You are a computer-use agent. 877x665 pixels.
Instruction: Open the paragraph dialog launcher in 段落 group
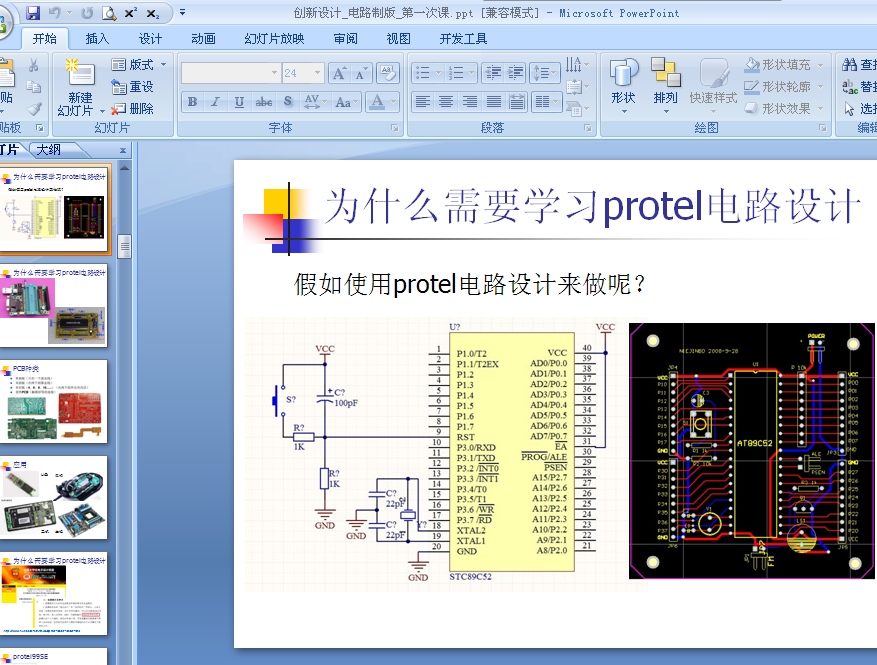point(588,128)
